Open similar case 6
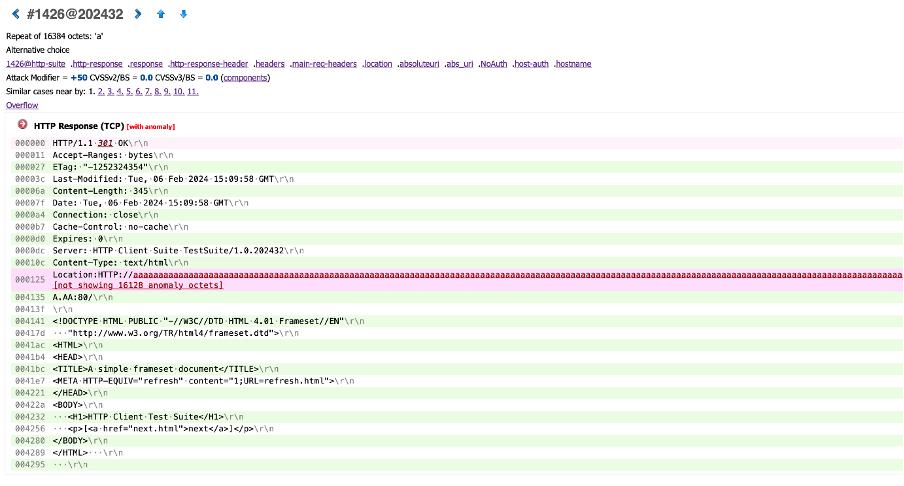 pos(138,92)
